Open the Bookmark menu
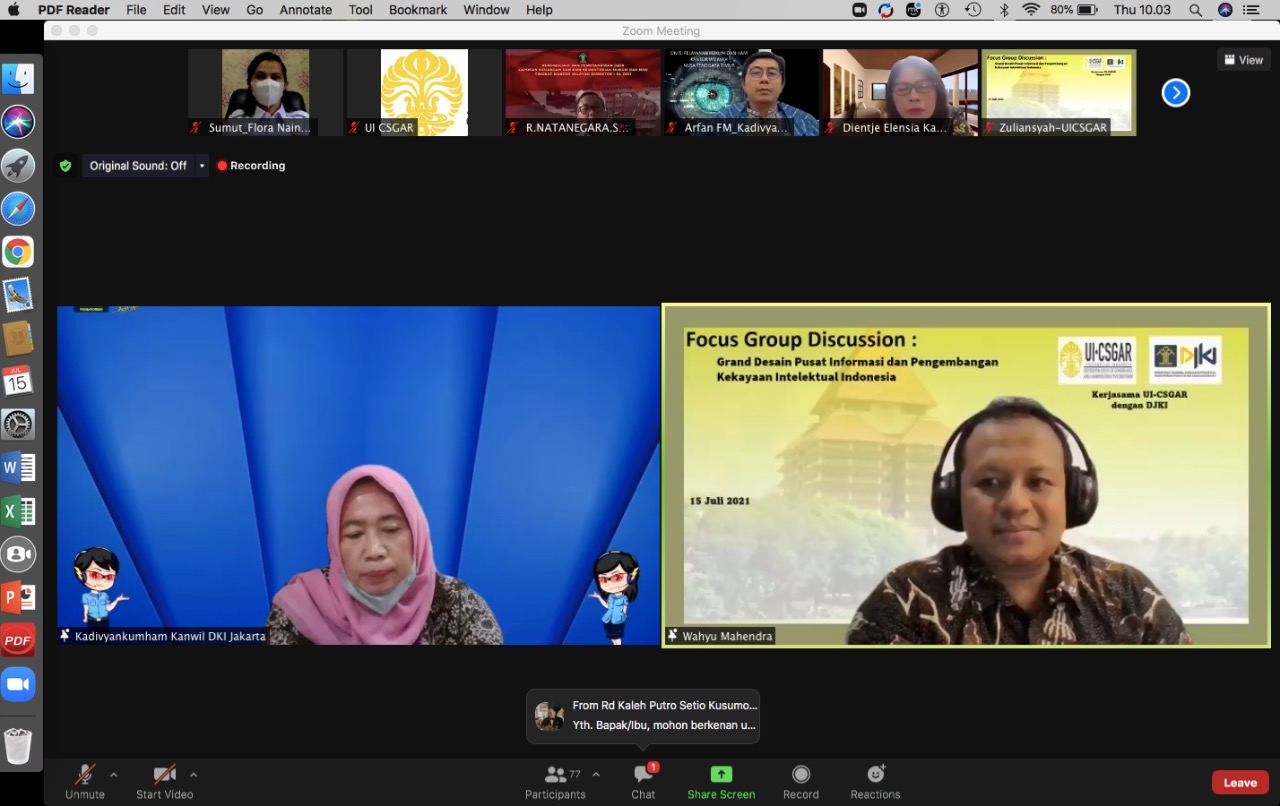This screenshot has height=806, width=1280. click(x=418, y=10)
